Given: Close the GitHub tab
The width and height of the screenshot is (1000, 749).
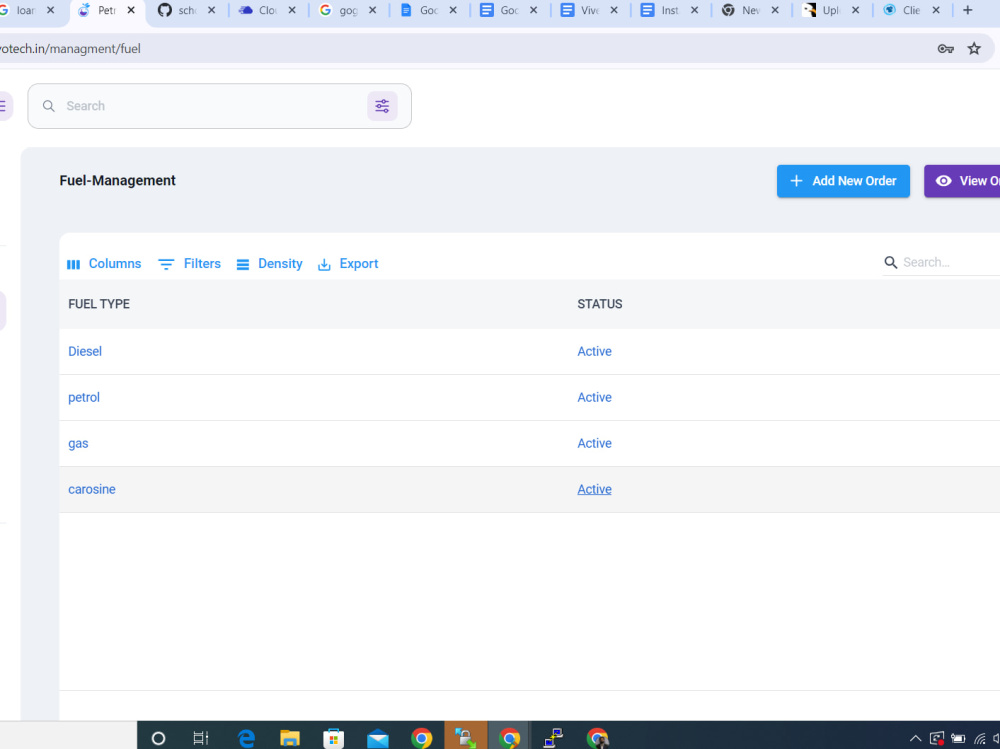Looking at the screenshot, I should [211, 10].
